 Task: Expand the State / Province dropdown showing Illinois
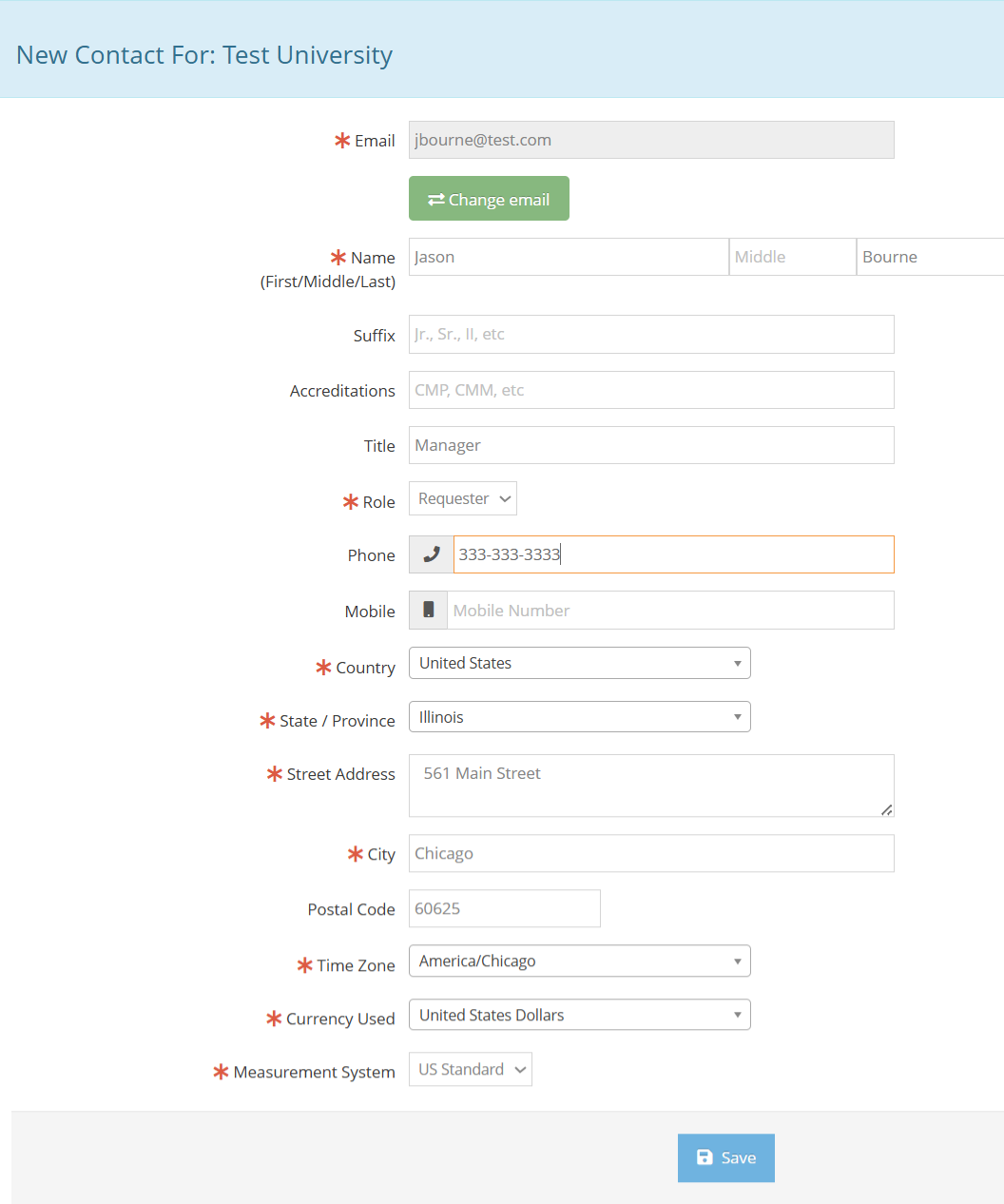[x=579, y=716]
